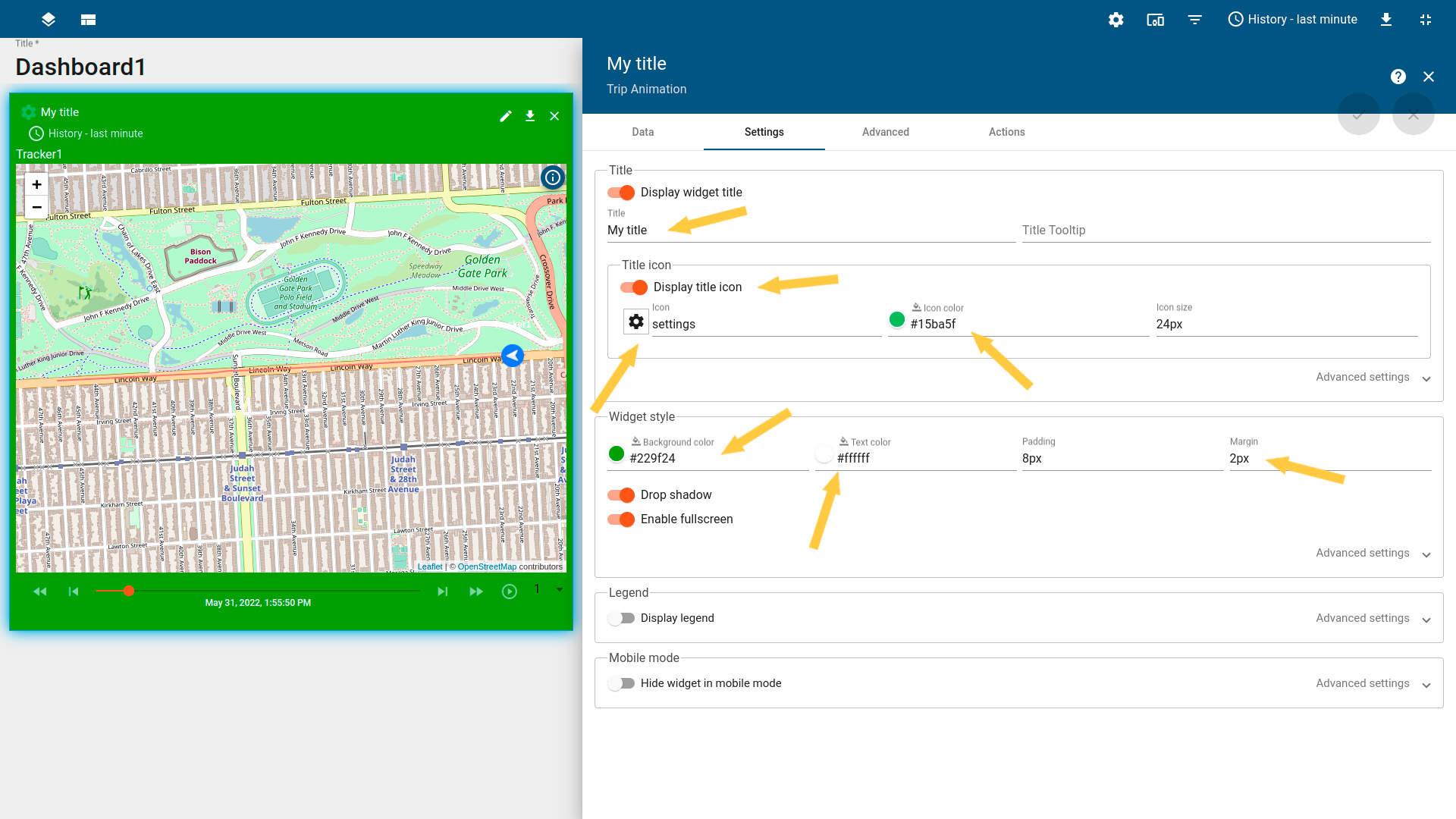The image size is (1456, 819).
Task: Switch to the Advanced tab
Action: pos(885,132)
